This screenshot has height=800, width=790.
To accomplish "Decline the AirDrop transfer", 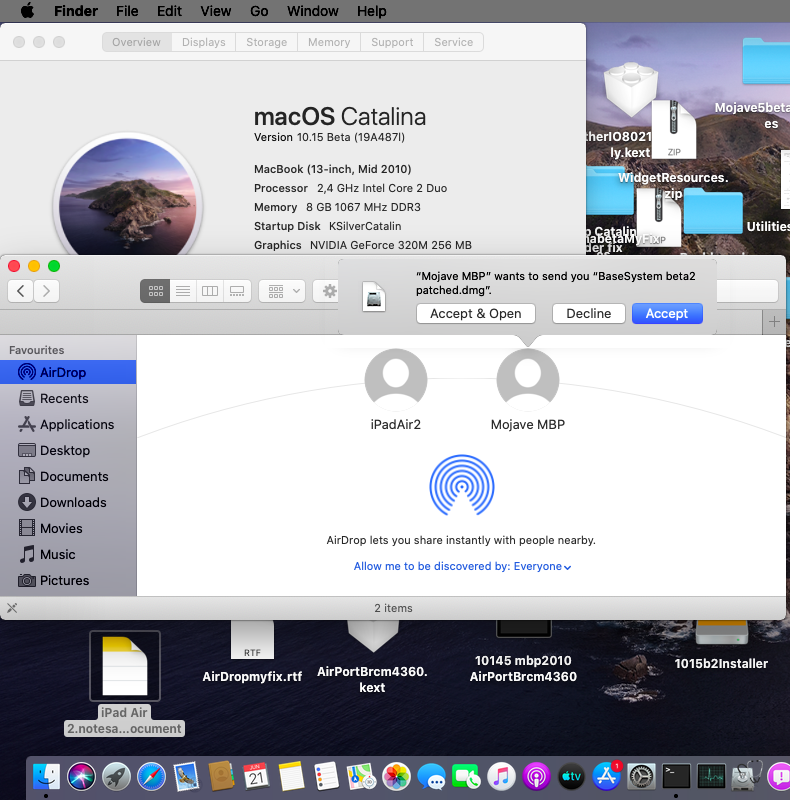I will pos(588,313).
